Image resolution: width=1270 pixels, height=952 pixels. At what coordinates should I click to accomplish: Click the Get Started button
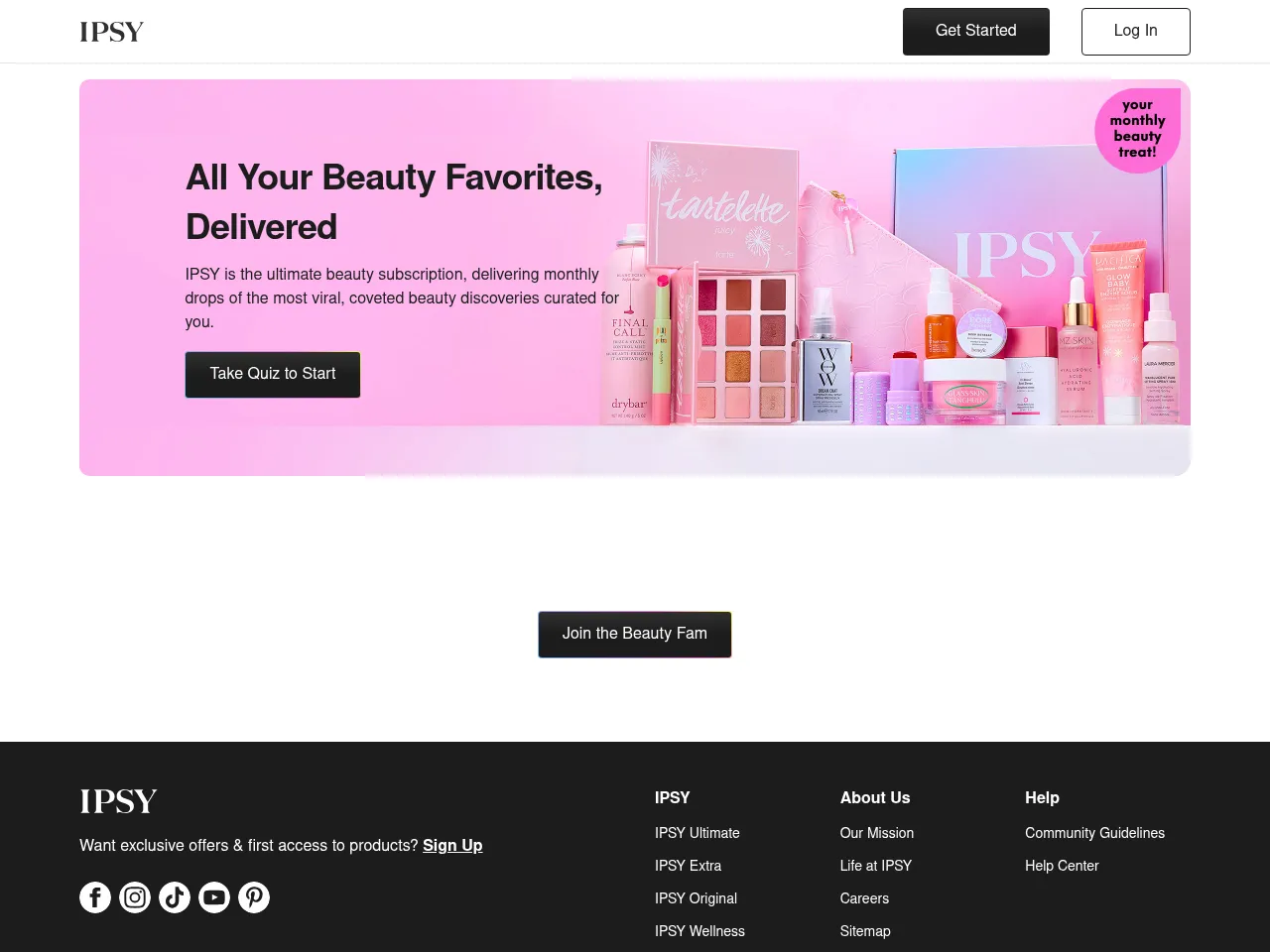[975, 31]
